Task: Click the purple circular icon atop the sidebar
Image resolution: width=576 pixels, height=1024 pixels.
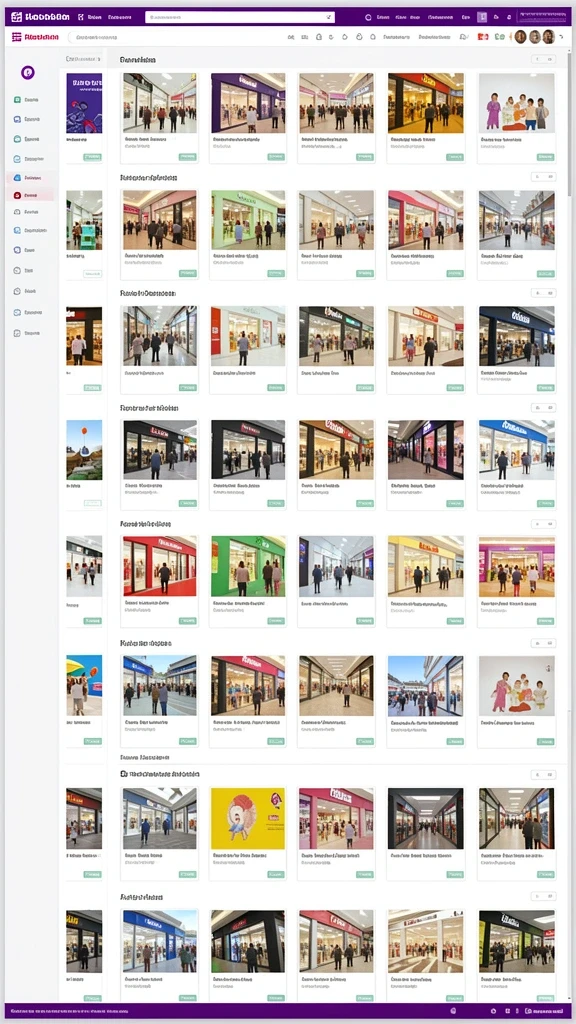Action: (x=27, y=72)
